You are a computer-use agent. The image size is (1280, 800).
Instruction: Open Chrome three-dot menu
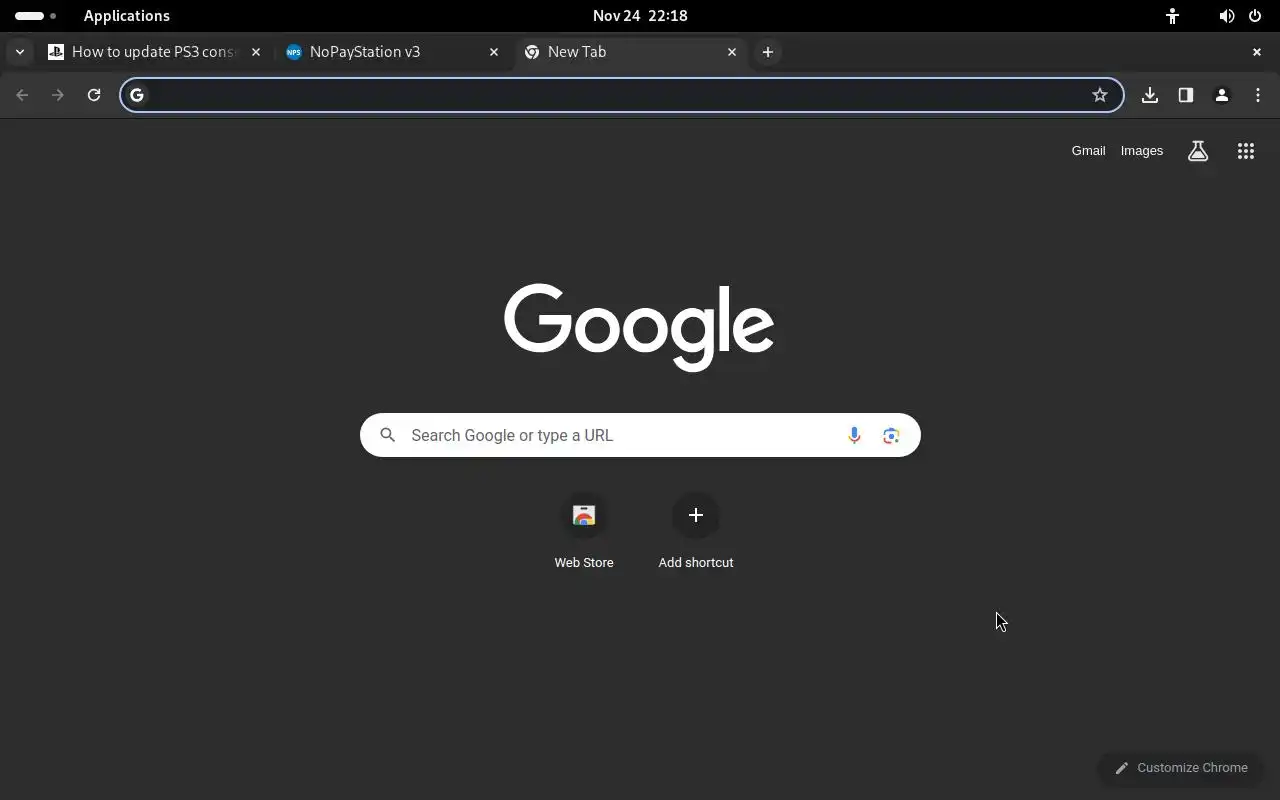(x=1258, y=95)
